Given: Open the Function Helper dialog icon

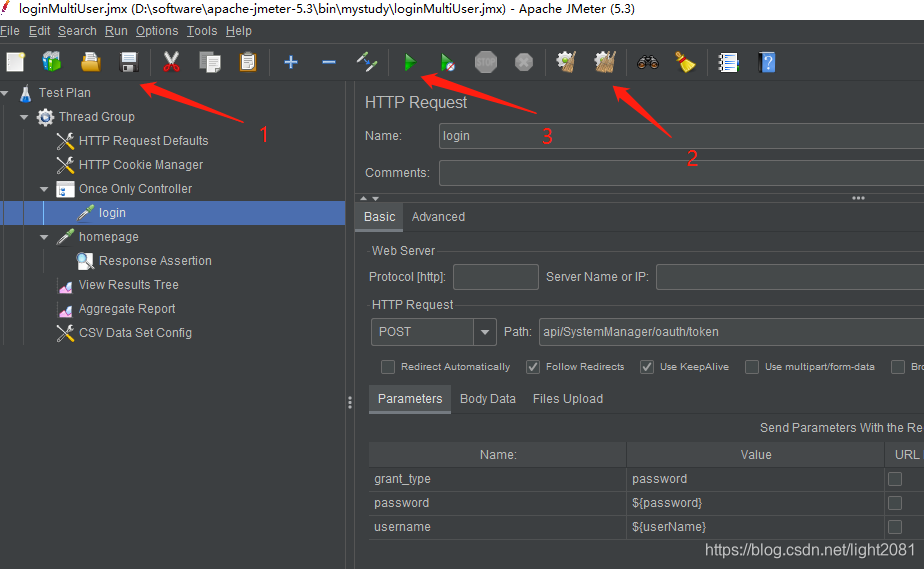Looking at the screenshot, I should (728, 62).
